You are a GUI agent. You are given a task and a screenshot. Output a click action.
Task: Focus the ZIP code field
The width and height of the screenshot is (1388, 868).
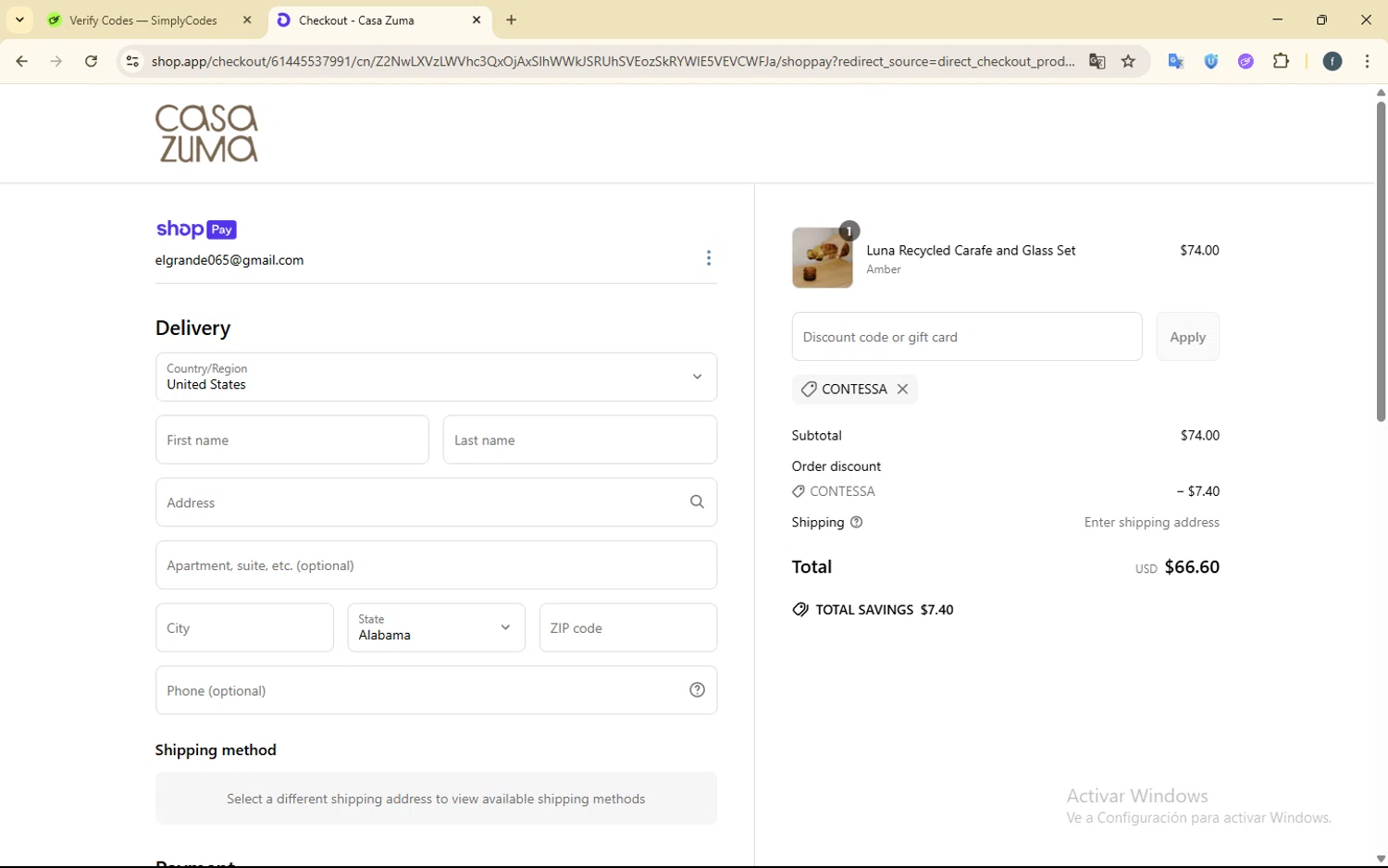pos(628,627)
